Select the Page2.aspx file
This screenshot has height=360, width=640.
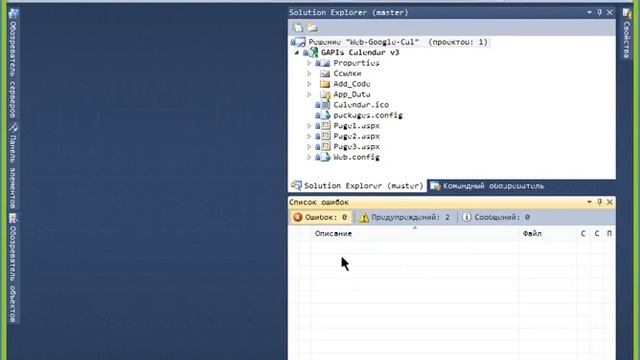356,136
